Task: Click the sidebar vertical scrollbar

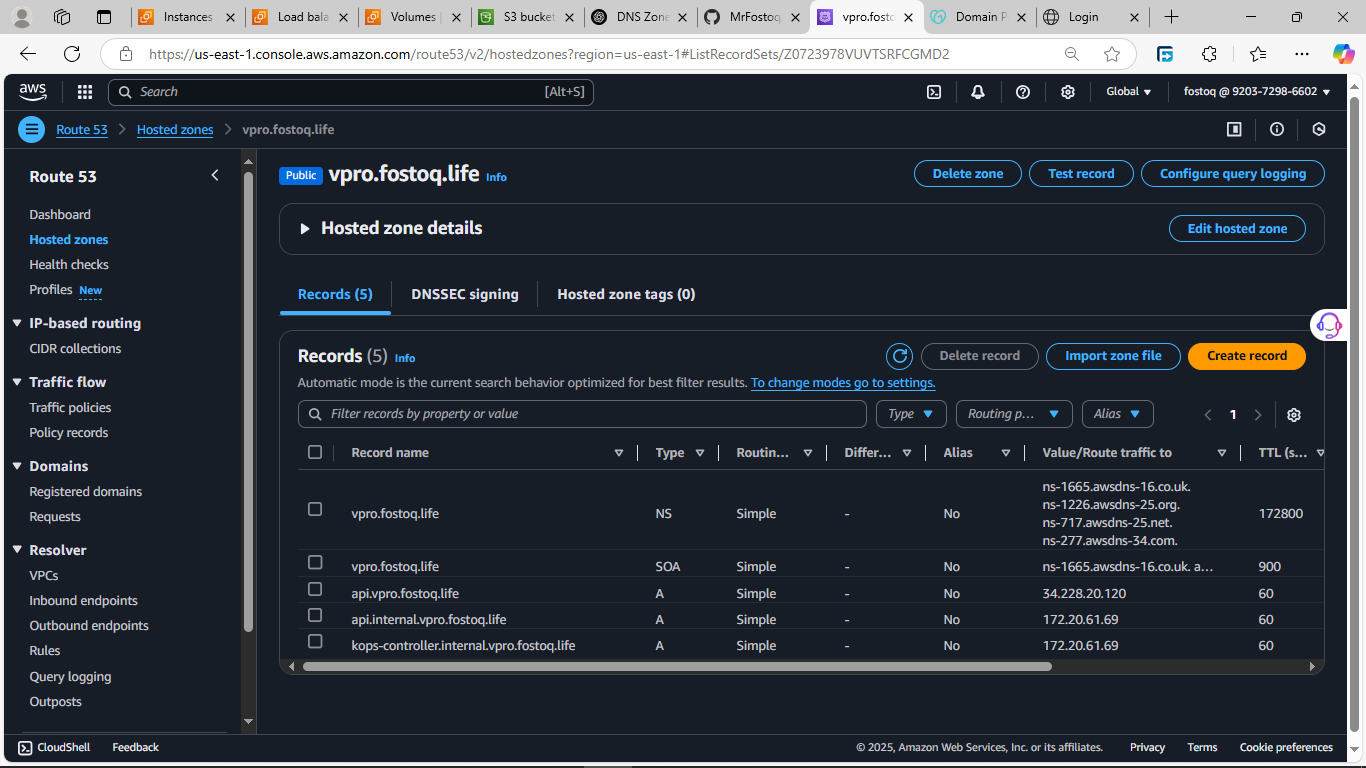Action: [248, 400]
